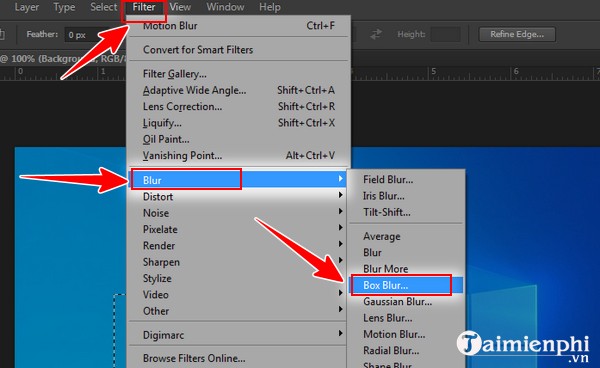Select Lens Correction filter
This screenshot has width=600, height=368.
(x=238, y=107)
